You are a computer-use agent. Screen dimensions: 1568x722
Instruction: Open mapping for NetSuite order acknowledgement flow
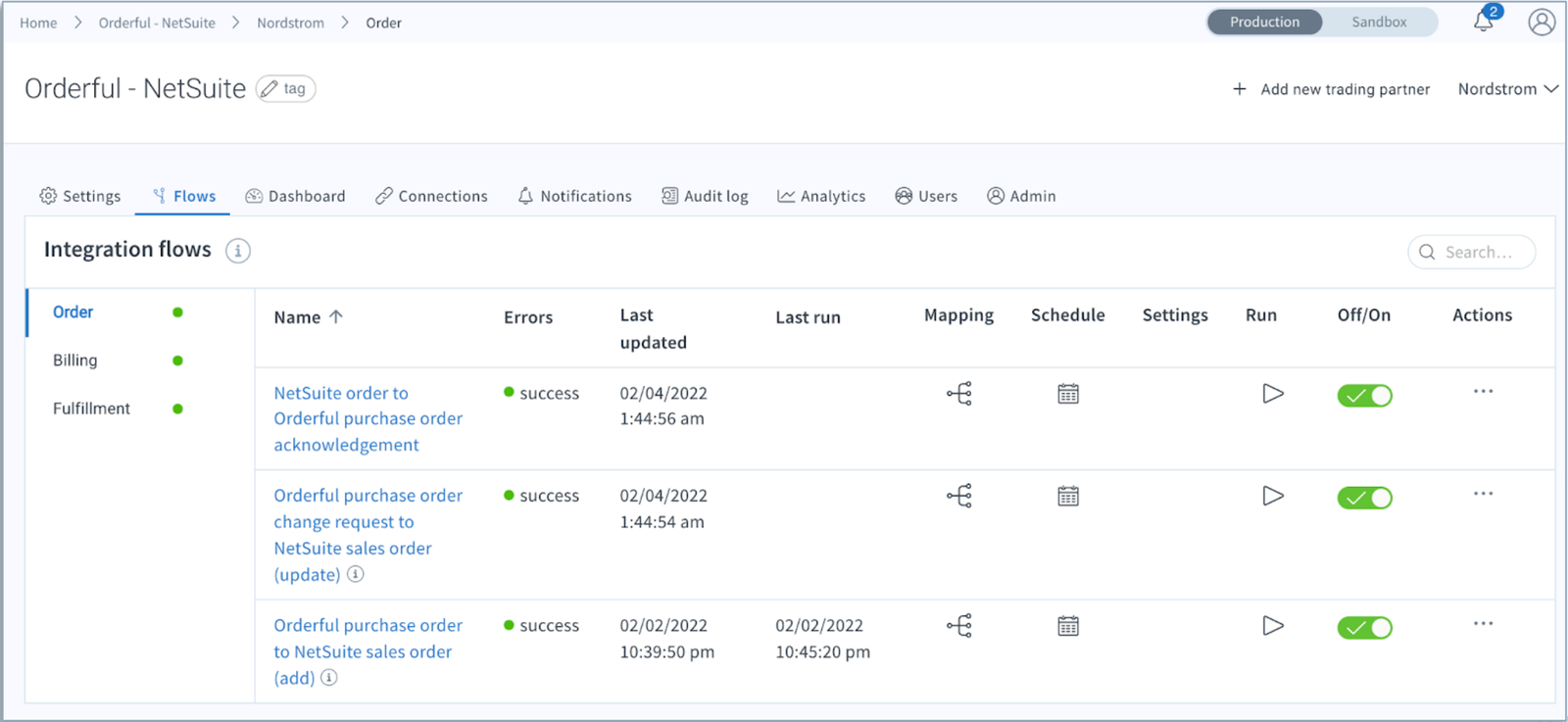(x=959, y=394)
